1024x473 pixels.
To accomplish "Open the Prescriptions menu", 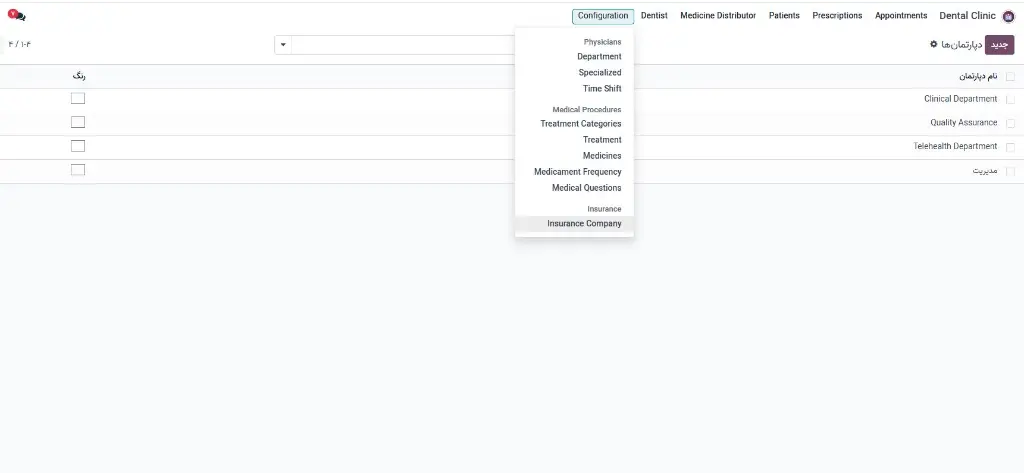I will [837, 16].
